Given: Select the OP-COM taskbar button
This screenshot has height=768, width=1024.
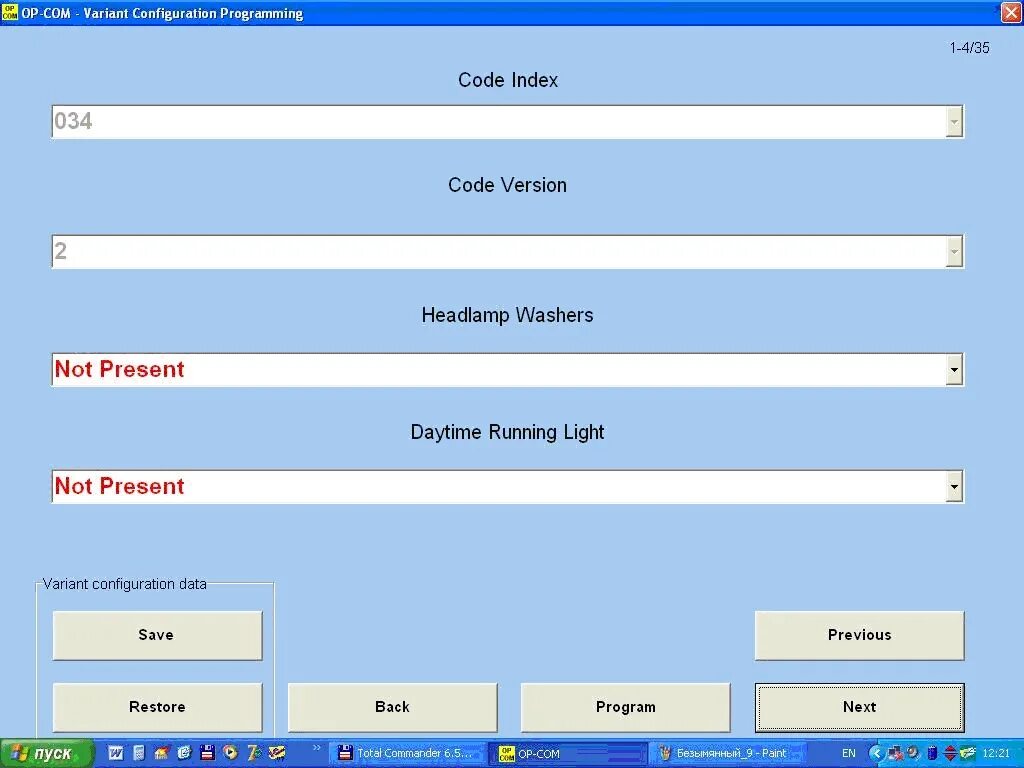Looking at the screenshot, I should 567,754.
